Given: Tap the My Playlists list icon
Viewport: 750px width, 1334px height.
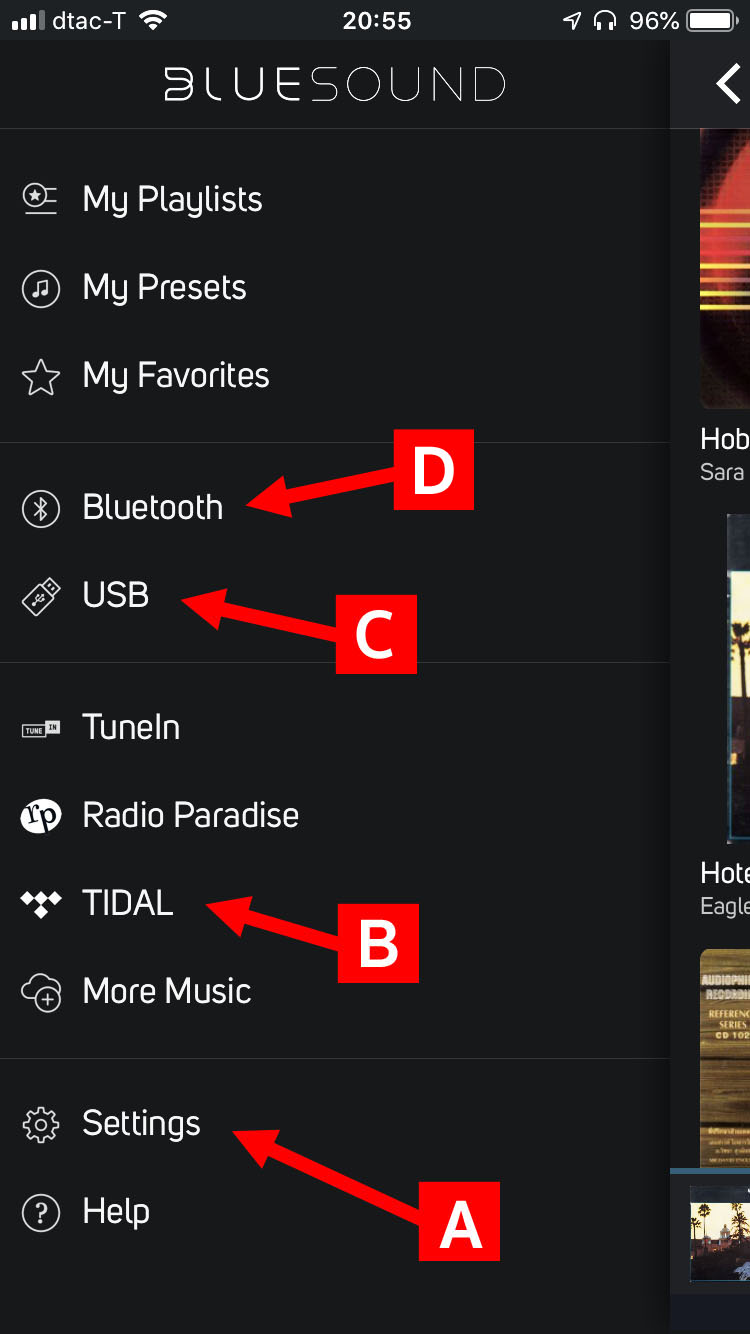Looking at the screenshot, I should (x=41, y=199).
